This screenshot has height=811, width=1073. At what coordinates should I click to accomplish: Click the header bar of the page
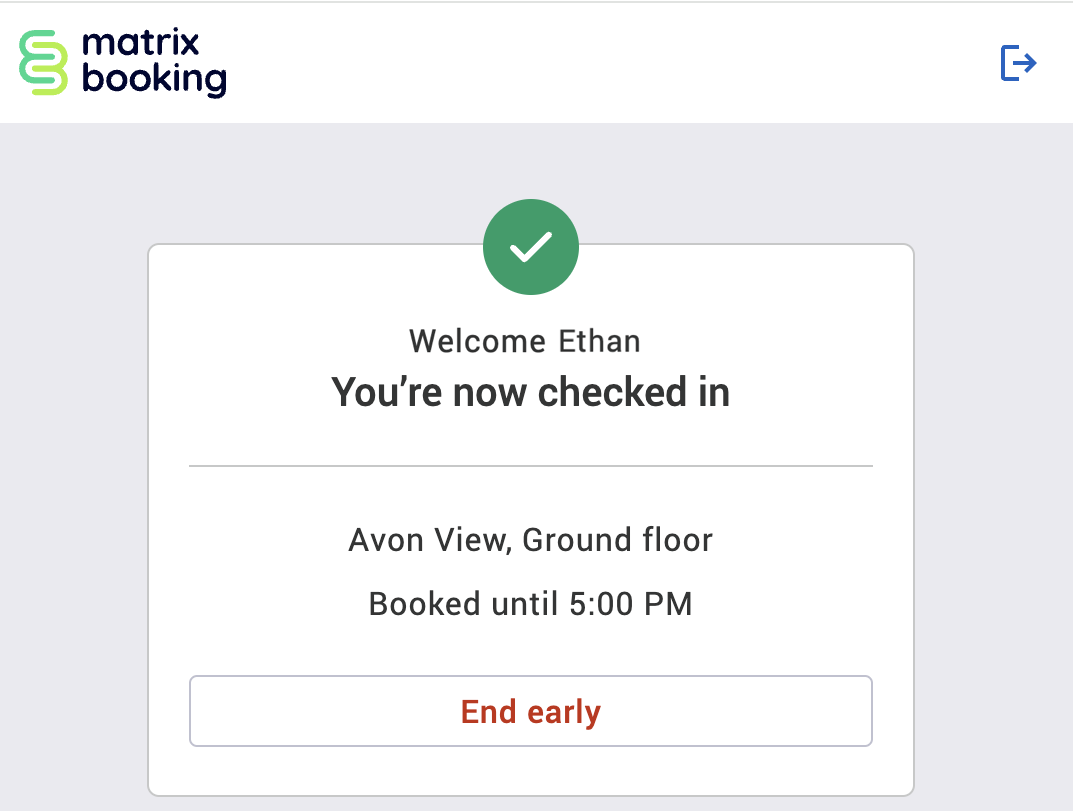click(600, 62)
